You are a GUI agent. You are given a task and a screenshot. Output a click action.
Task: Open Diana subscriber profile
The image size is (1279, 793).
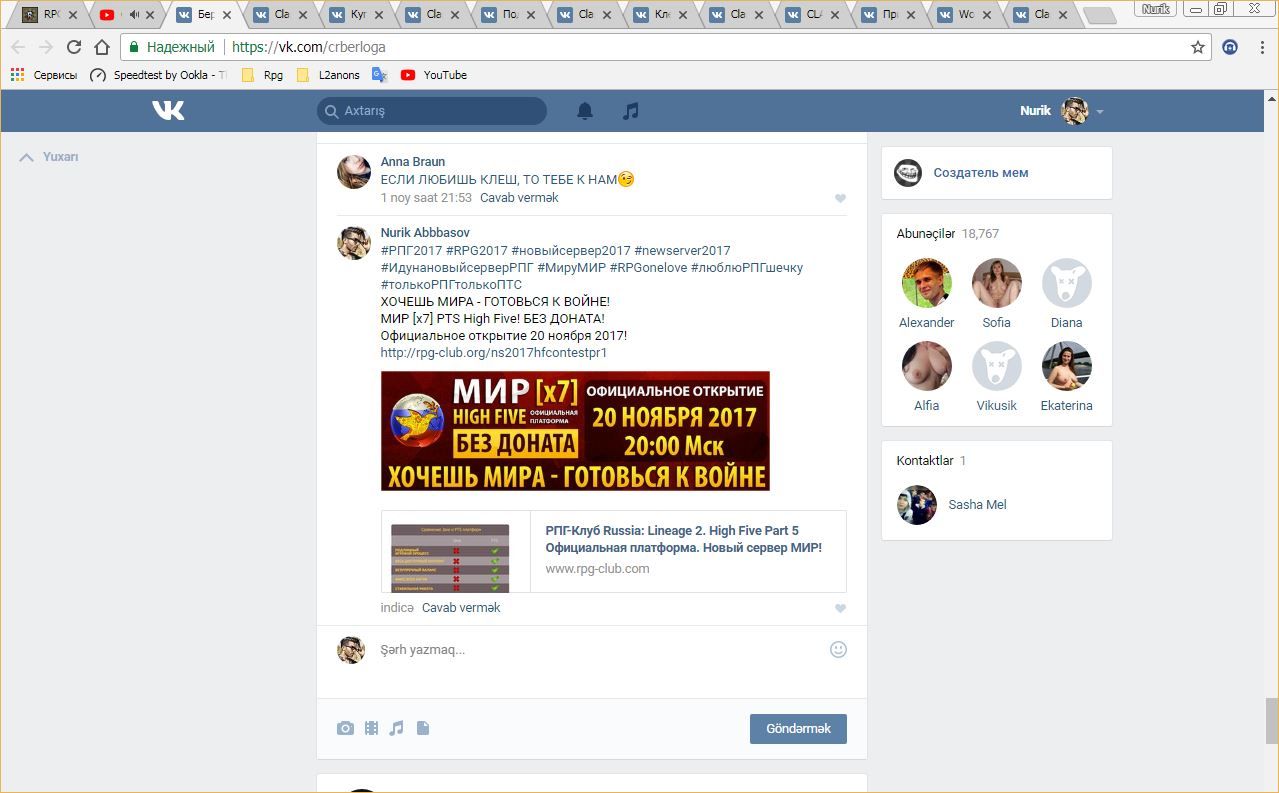1067,284
